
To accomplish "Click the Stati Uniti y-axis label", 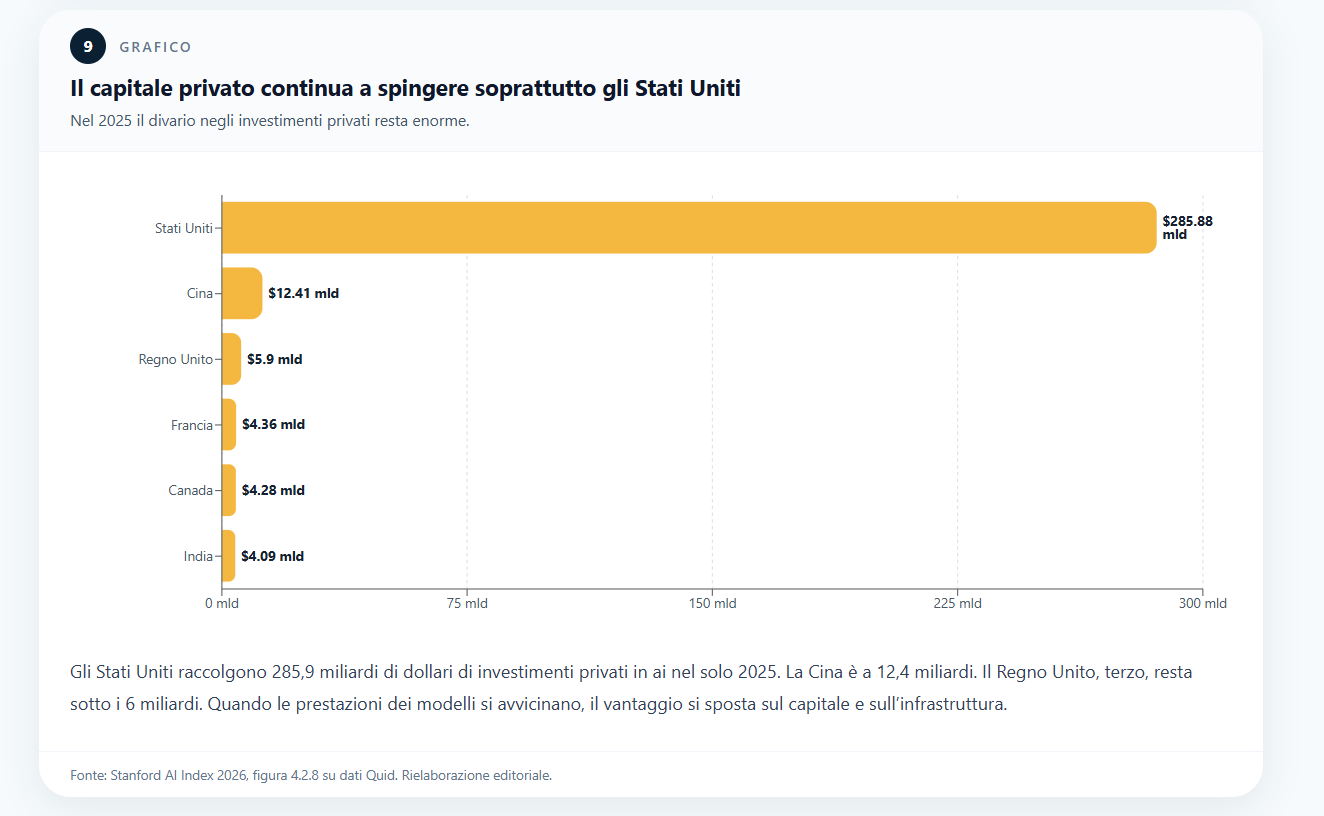I will [x=183, y=228].
